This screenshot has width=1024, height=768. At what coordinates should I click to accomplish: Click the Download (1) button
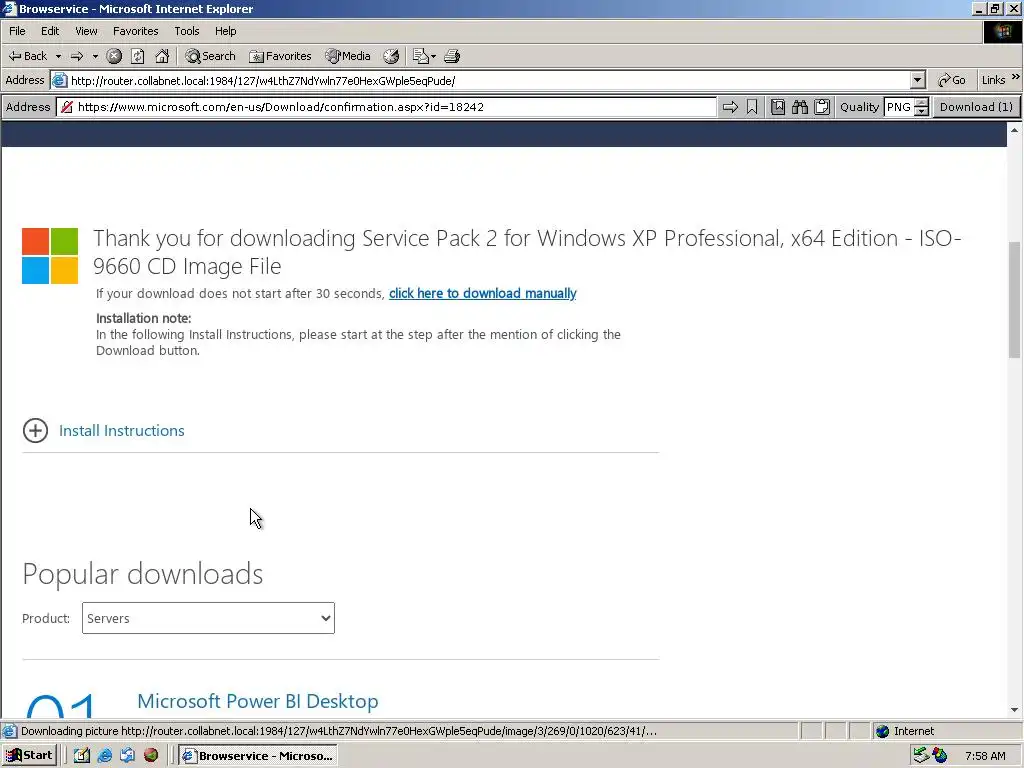(x=976, y=107)
